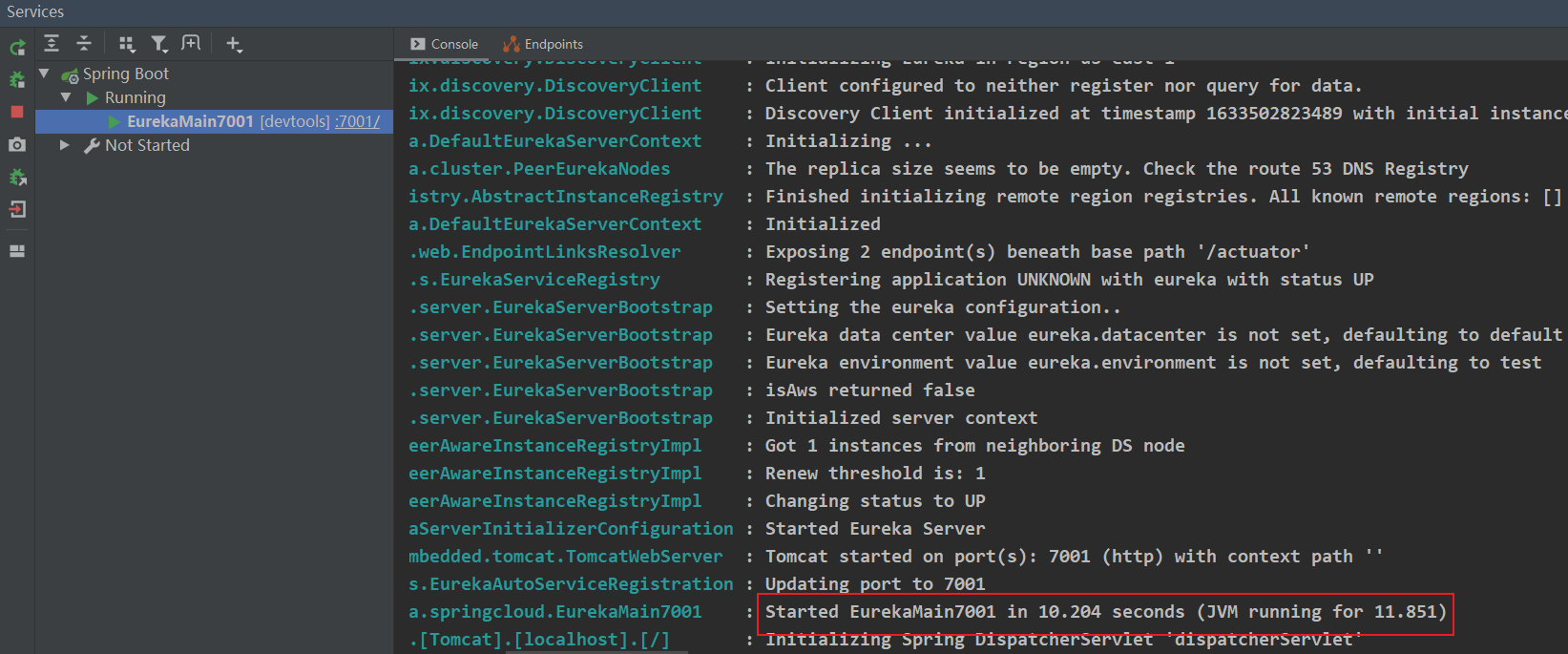The image size is (1568, 654).
Task: Open the Group By options
Action: click(x=127, y=43)
